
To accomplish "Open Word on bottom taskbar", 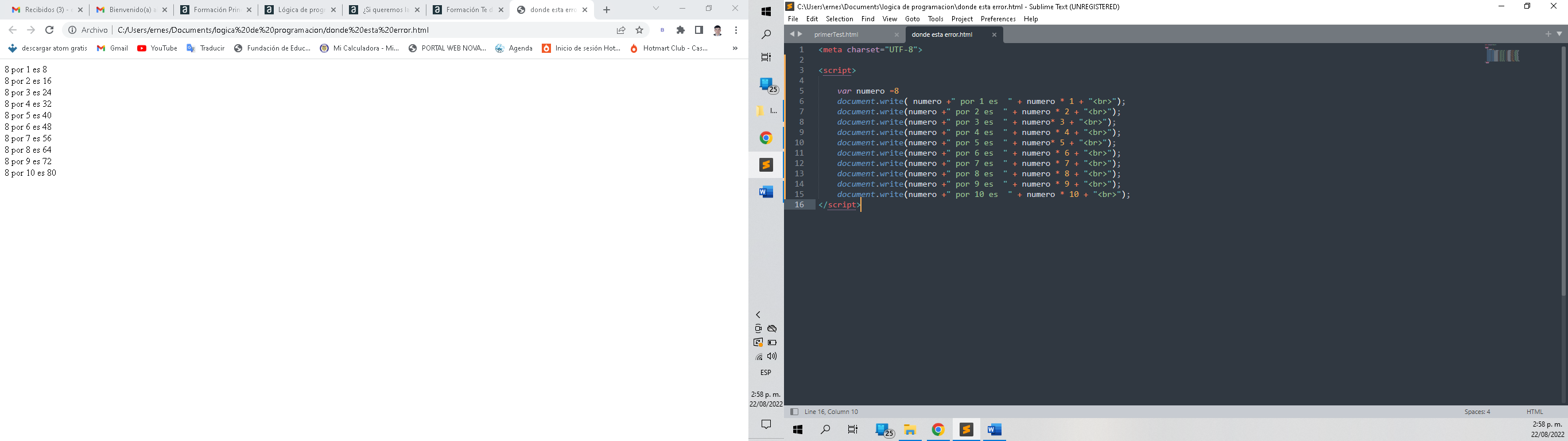I will 995,430.
